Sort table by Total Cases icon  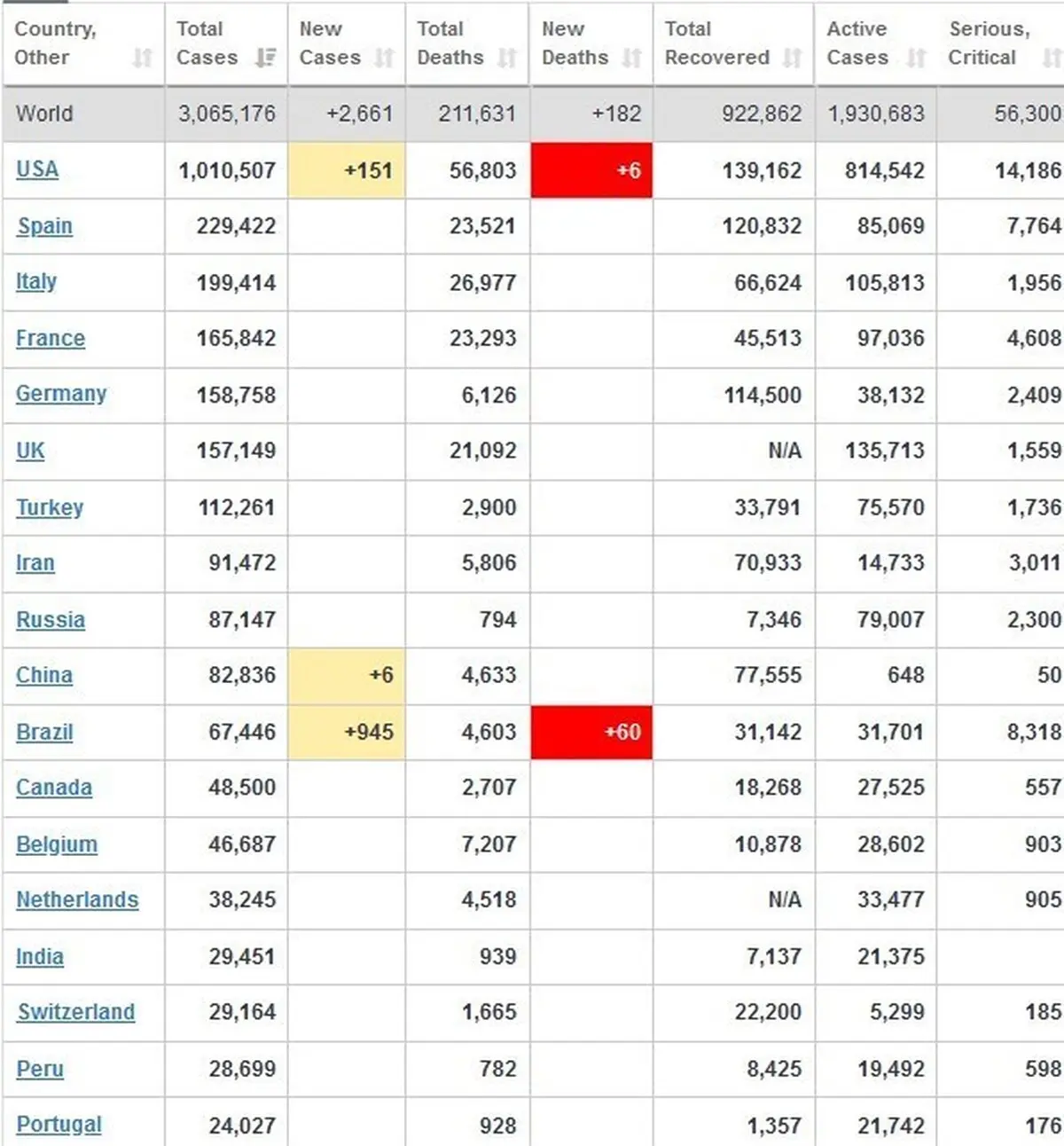coord(265,59)
